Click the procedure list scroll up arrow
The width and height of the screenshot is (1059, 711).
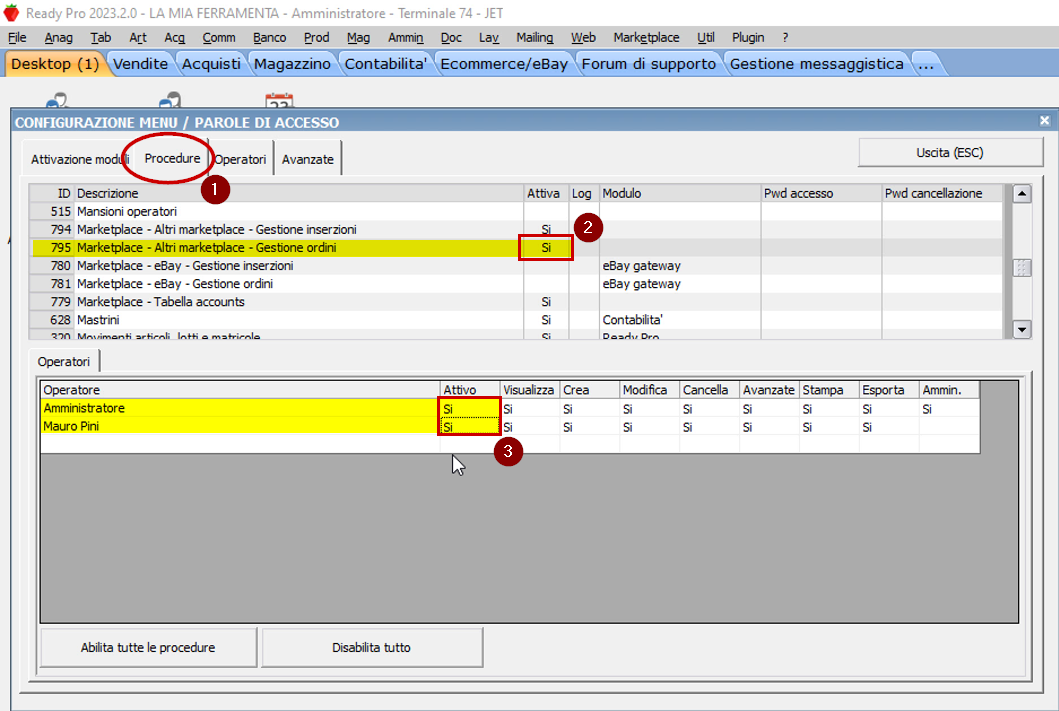coord(1022,194)
